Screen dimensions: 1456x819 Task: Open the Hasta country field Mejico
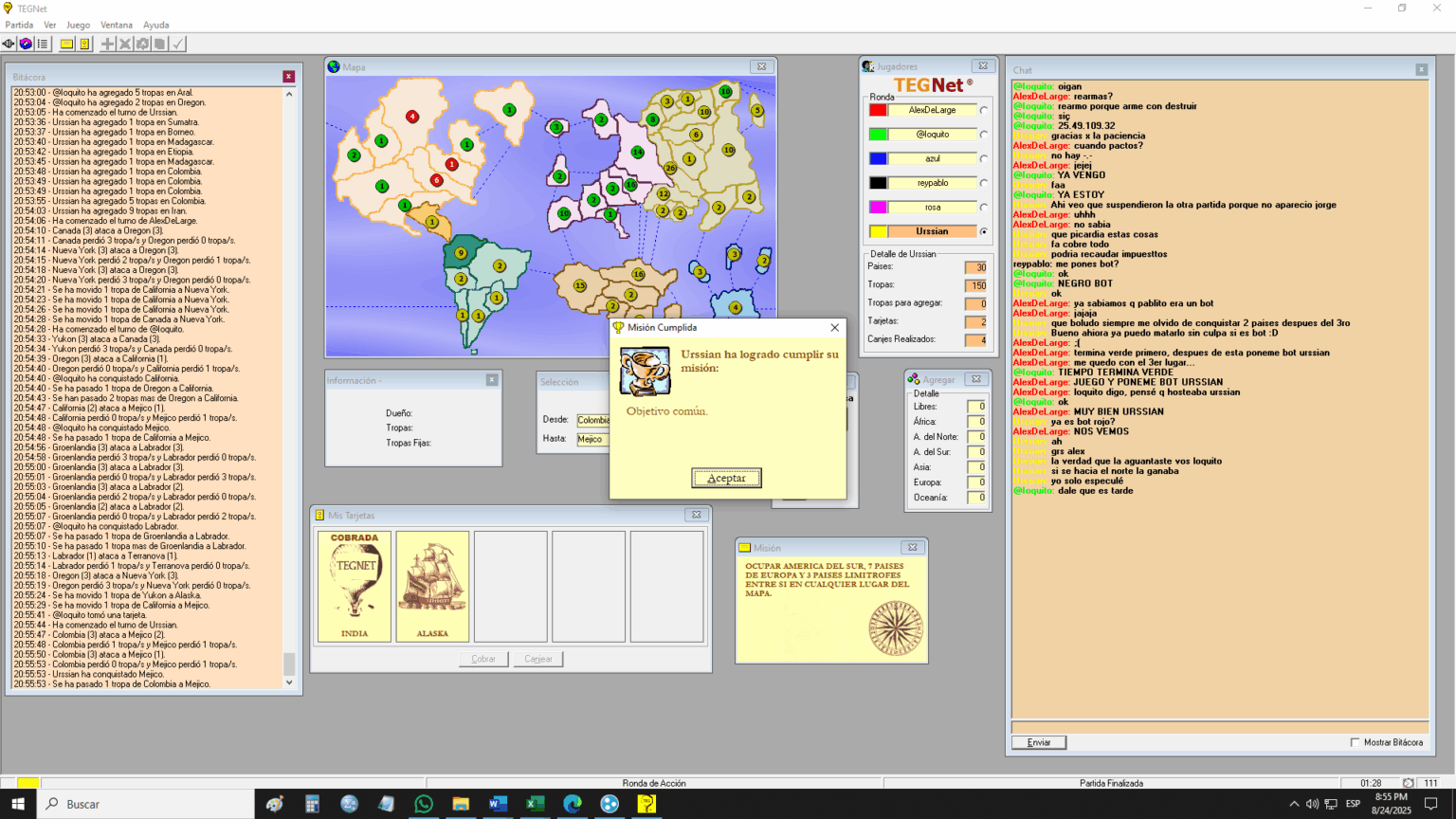coord(593,439)
